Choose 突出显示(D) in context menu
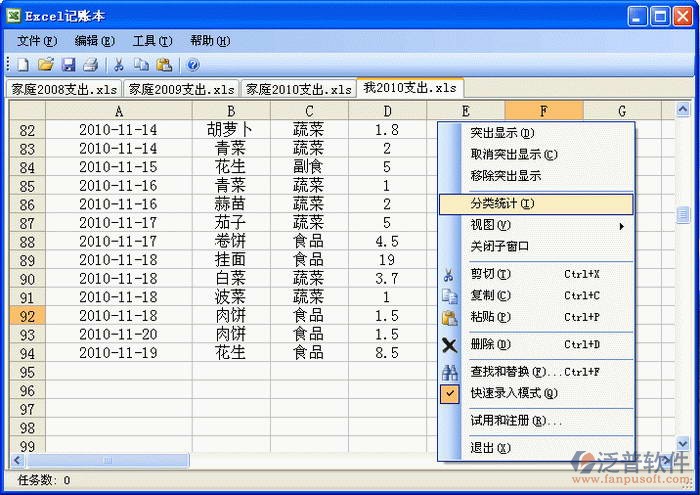This screenshot has height=495, width=700. click(x=536, y=133)
